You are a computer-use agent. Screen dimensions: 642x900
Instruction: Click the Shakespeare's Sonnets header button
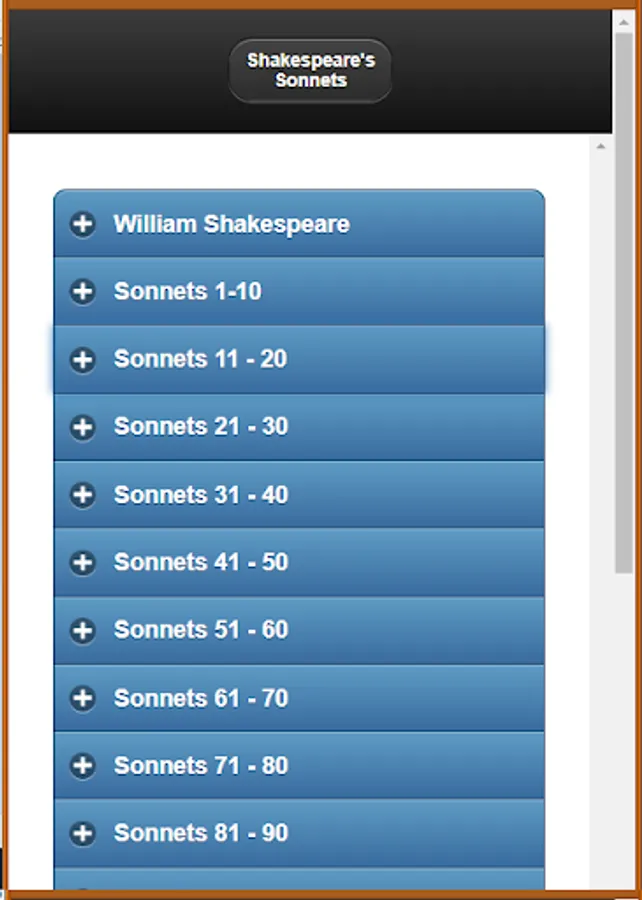point(310,71)
